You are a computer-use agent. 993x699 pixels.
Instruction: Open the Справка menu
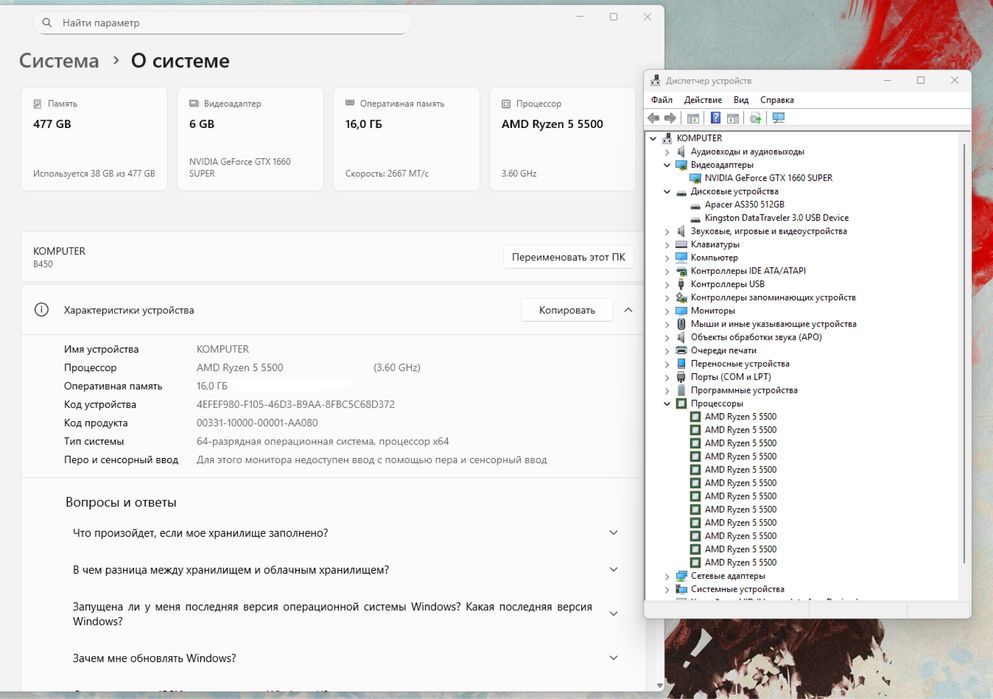pyautogui.click(x=777, y=99)
